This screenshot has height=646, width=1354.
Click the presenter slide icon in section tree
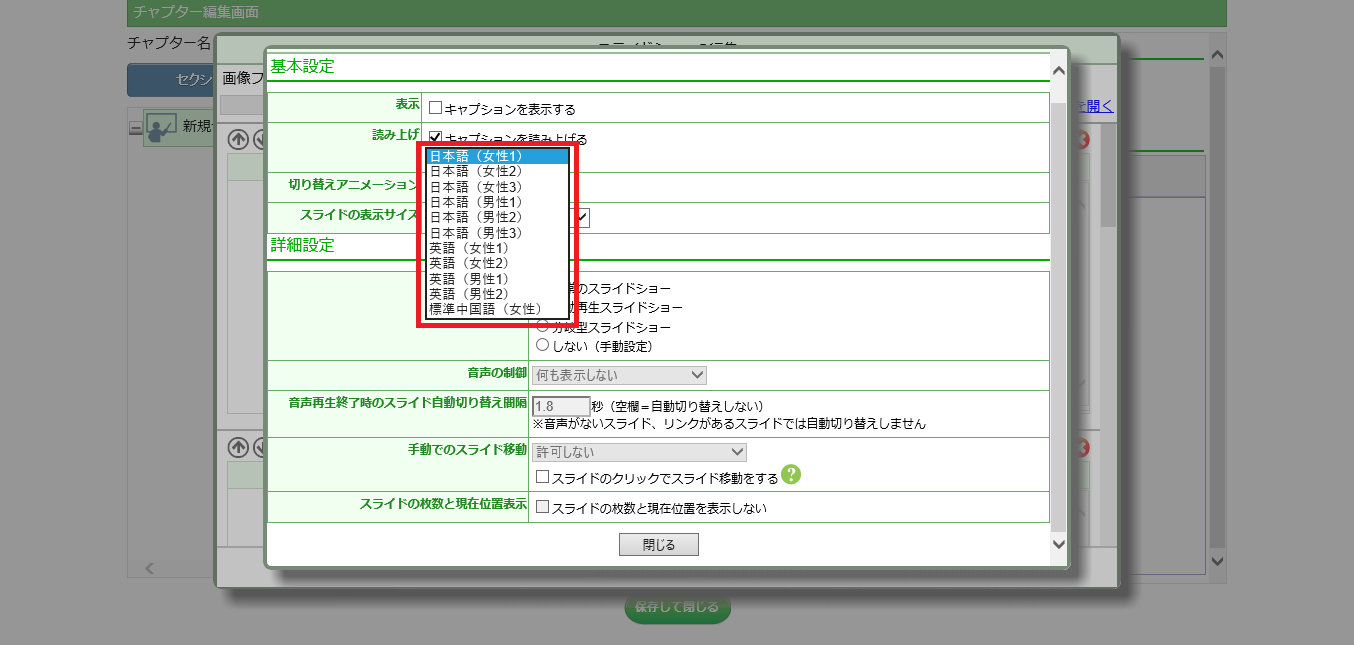pyautogui.click(x=161, y=126)
